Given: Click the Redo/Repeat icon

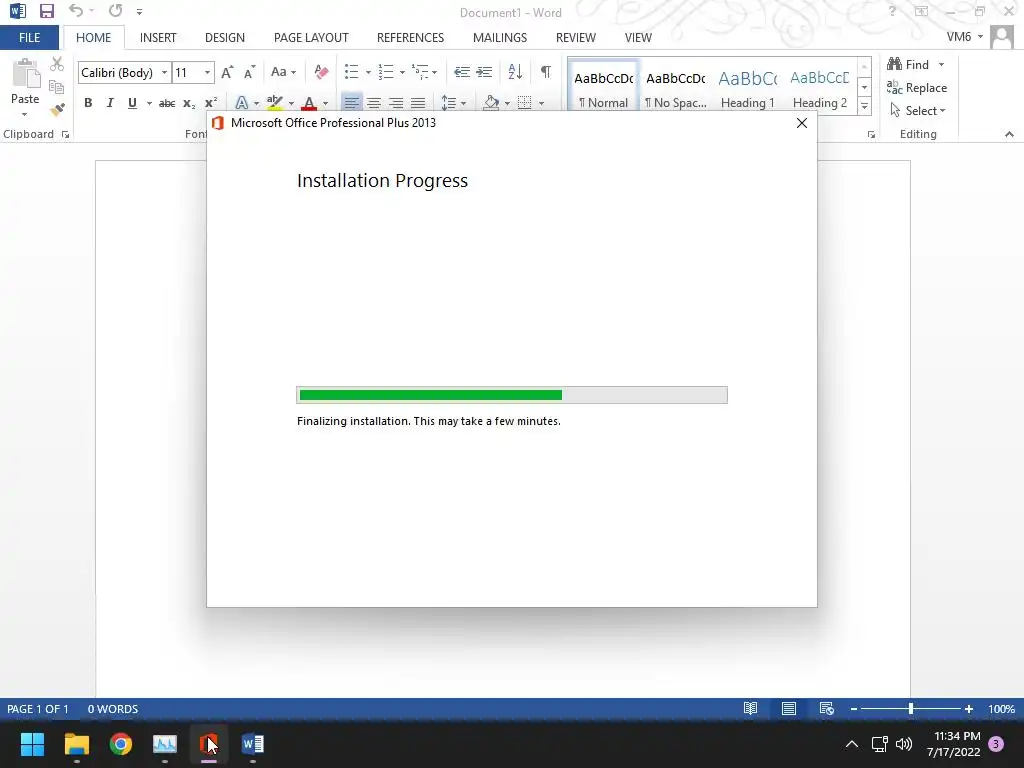Looking at the screenshot, I should click(x=116, y=10).
